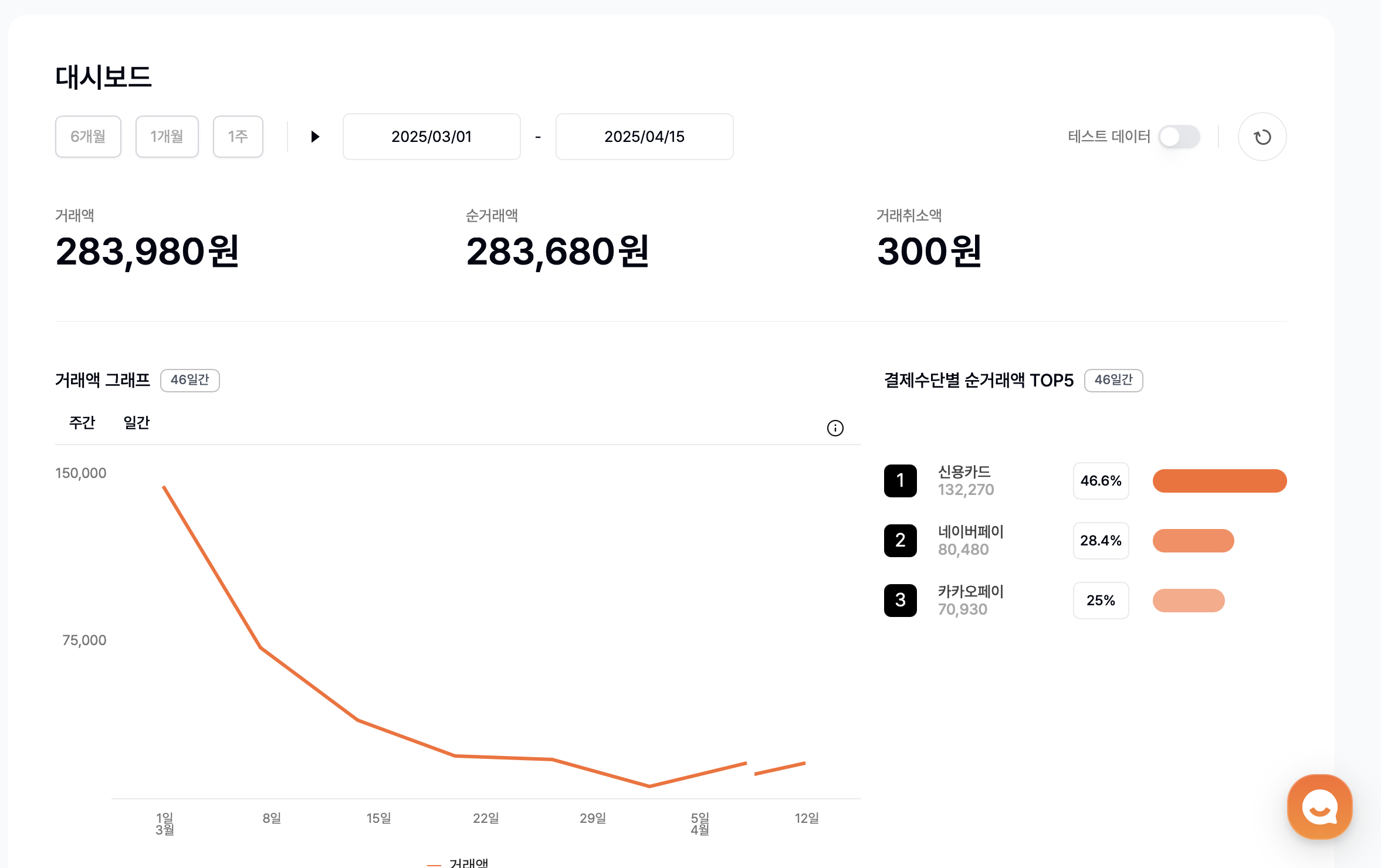1381x868 pixels.
Task: Click the 28.4% 네이버페이 percentage box
Action: [1101, 541]
